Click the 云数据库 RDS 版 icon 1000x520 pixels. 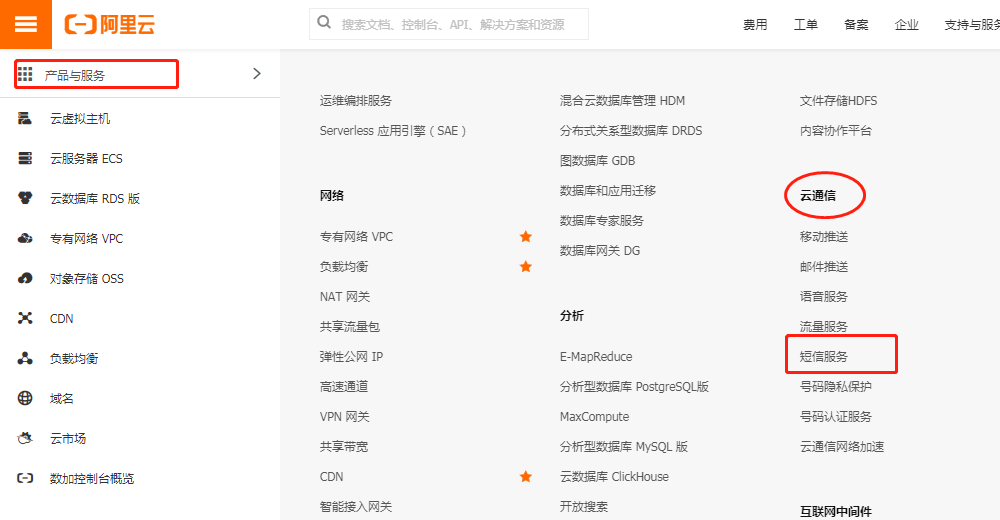pyautogui.click(x=25, y=198)
